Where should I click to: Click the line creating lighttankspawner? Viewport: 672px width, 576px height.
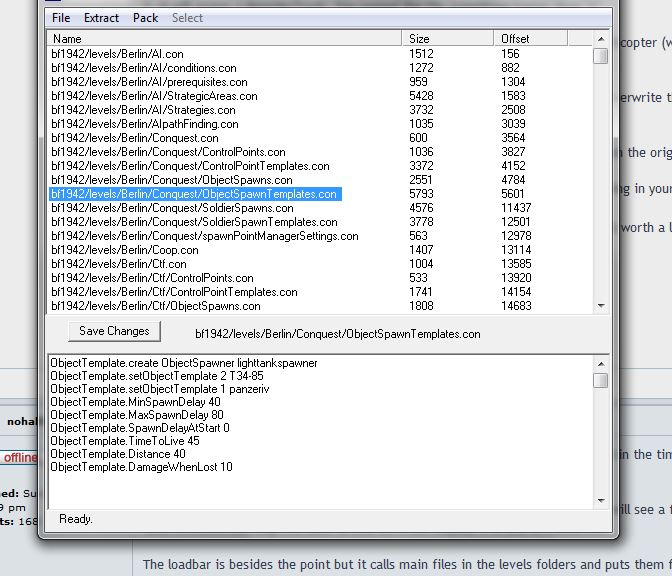tap(183, 363)
